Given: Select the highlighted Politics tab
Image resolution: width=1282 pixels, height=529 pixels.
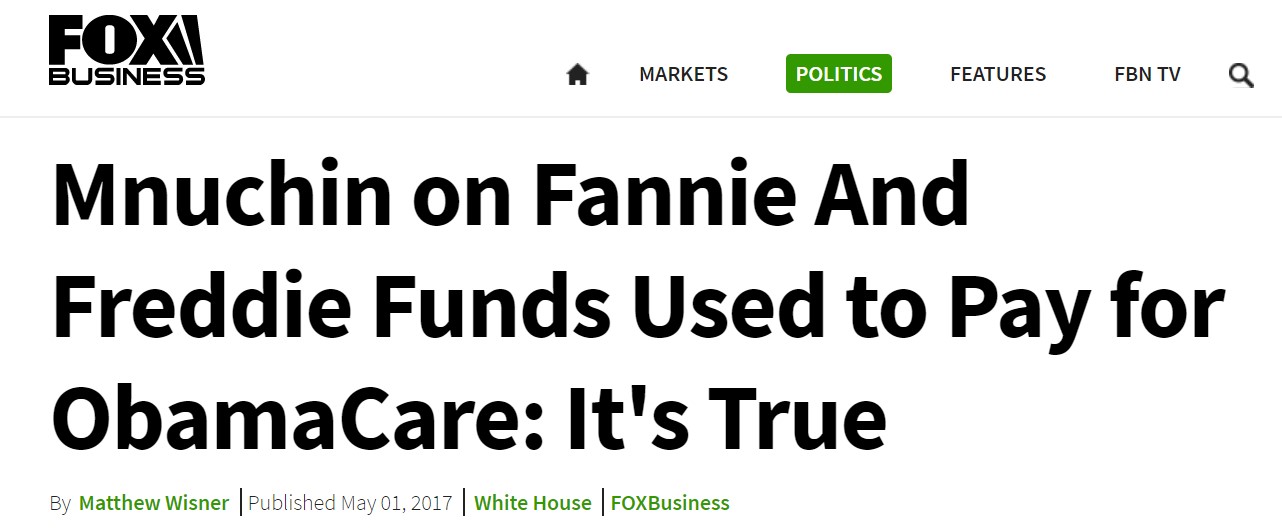Looking at the screenshot, I should tap(838, 74).
